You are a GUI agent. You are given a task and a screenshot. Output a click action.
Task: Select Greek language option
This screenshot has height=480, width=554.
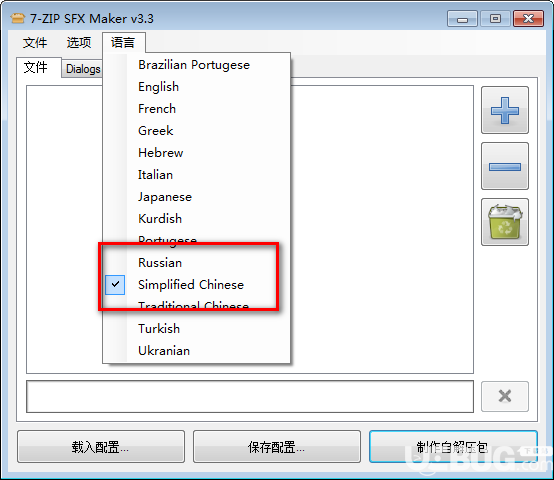click(196, 130)
